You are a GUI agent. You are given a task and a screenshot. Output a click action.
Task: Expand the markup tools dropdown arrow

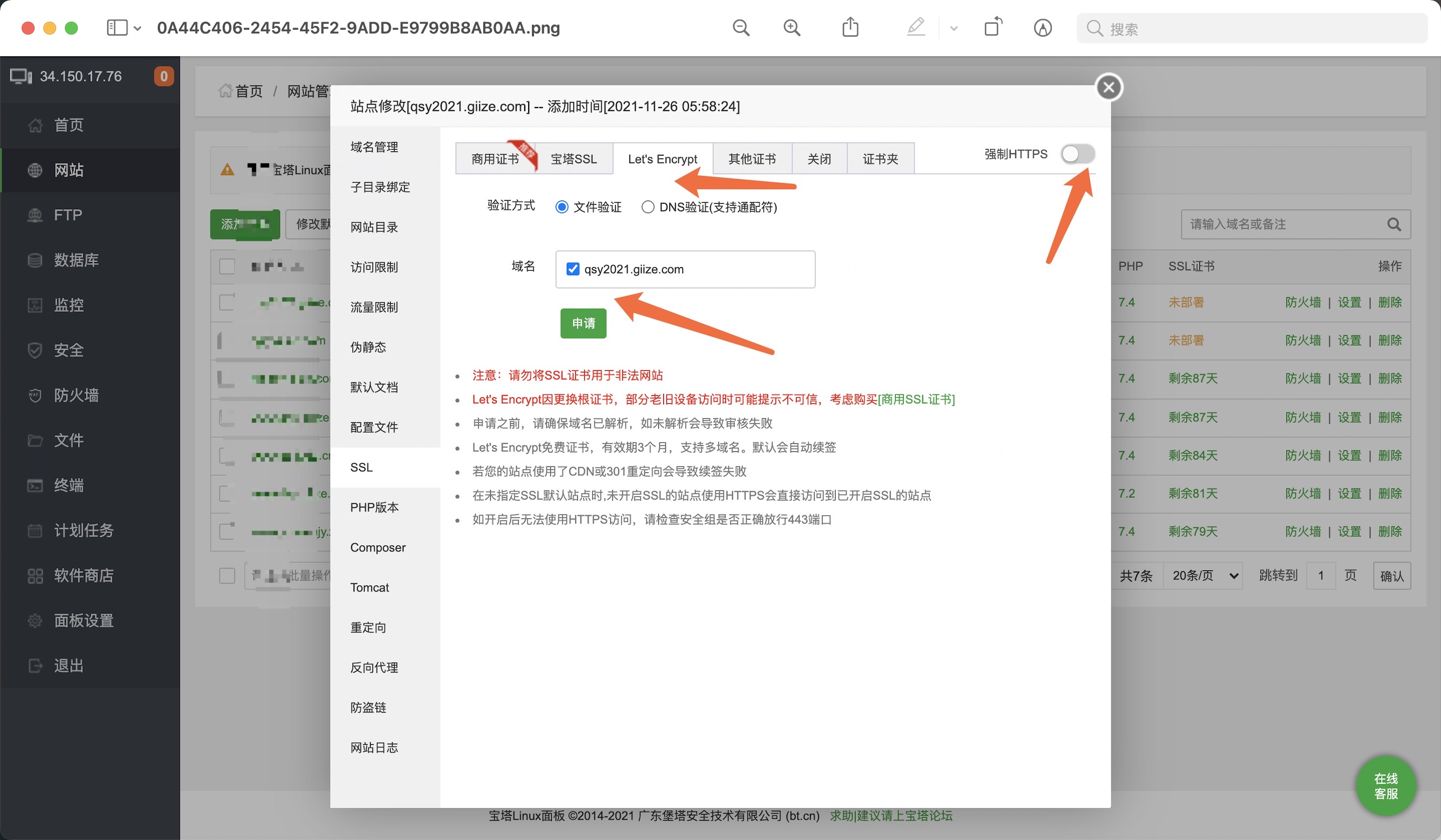[x=953, y=28]
